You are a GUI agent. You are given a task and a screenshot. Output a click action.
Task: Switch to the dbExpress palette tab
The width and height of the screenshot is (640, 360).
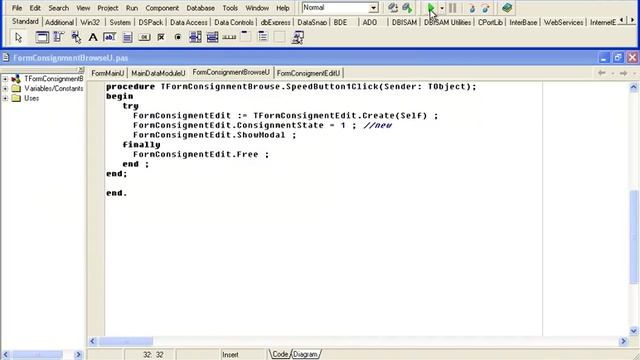tap(276, 22)
